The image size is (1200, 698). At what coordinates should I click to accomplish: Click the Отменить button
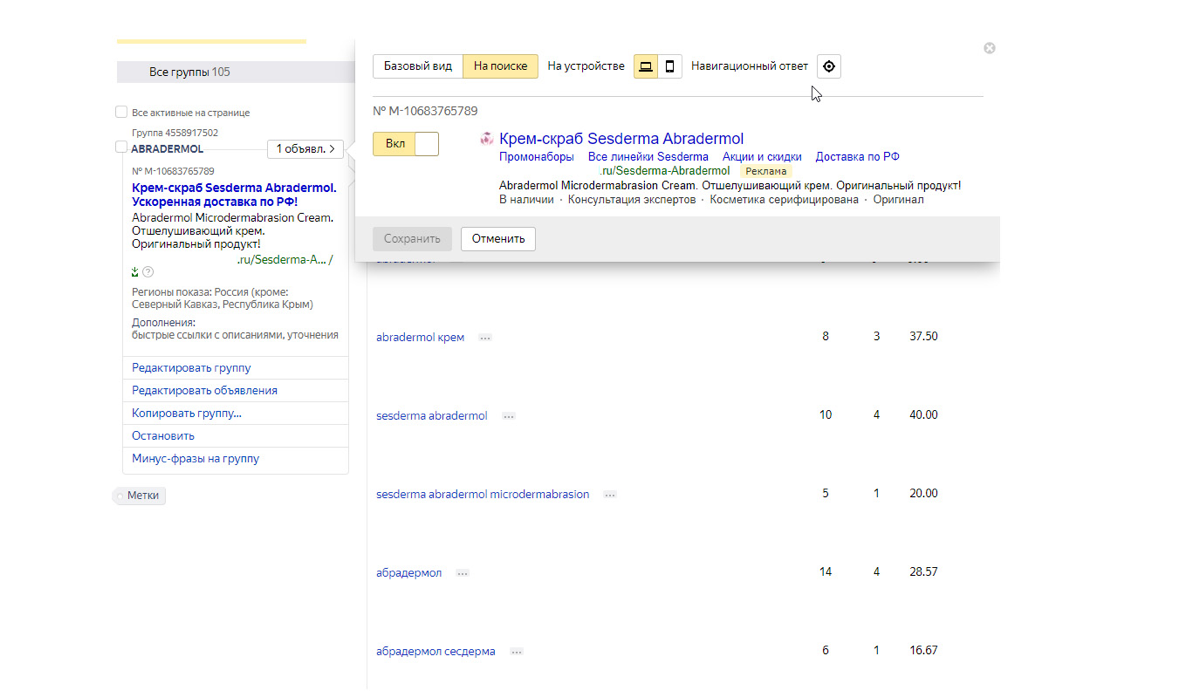point(498,239)
